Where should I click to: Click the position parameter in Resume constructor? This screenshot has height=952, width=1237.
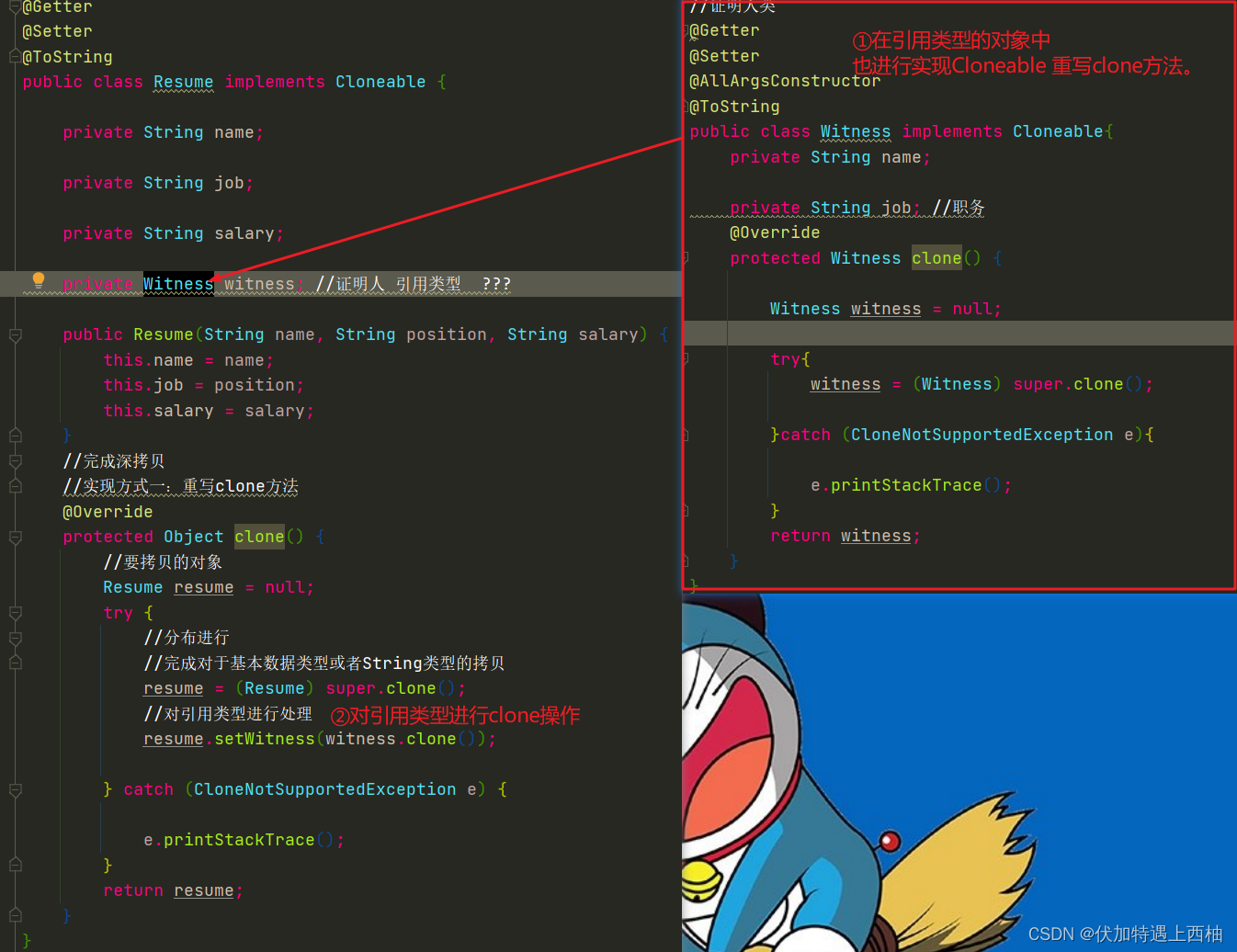[446, 334]
